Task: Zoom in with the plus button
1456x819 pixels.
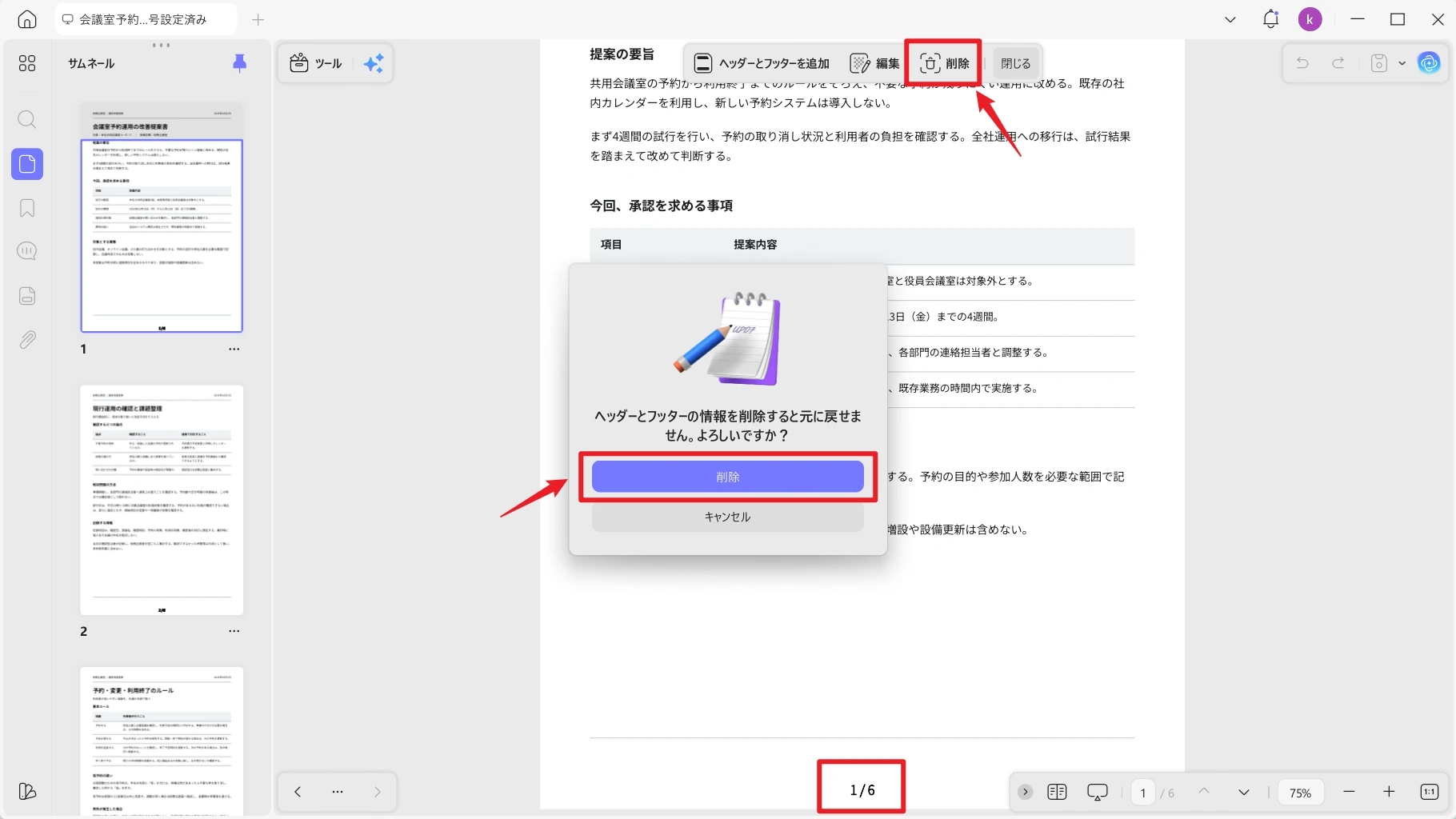Action: click(1389, 792)
